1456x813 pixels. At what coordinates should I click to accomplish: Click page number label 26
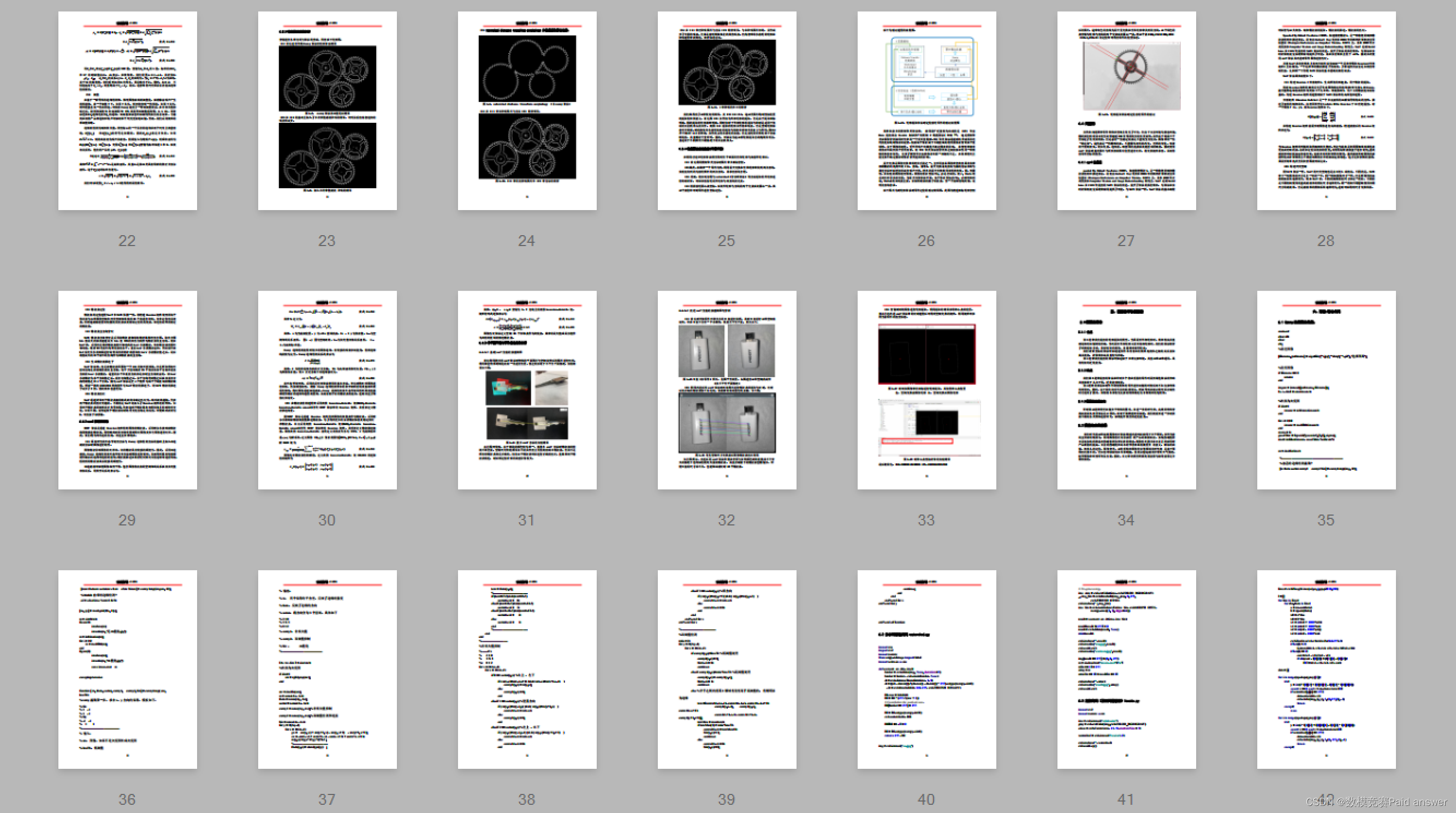pos(926,241)
